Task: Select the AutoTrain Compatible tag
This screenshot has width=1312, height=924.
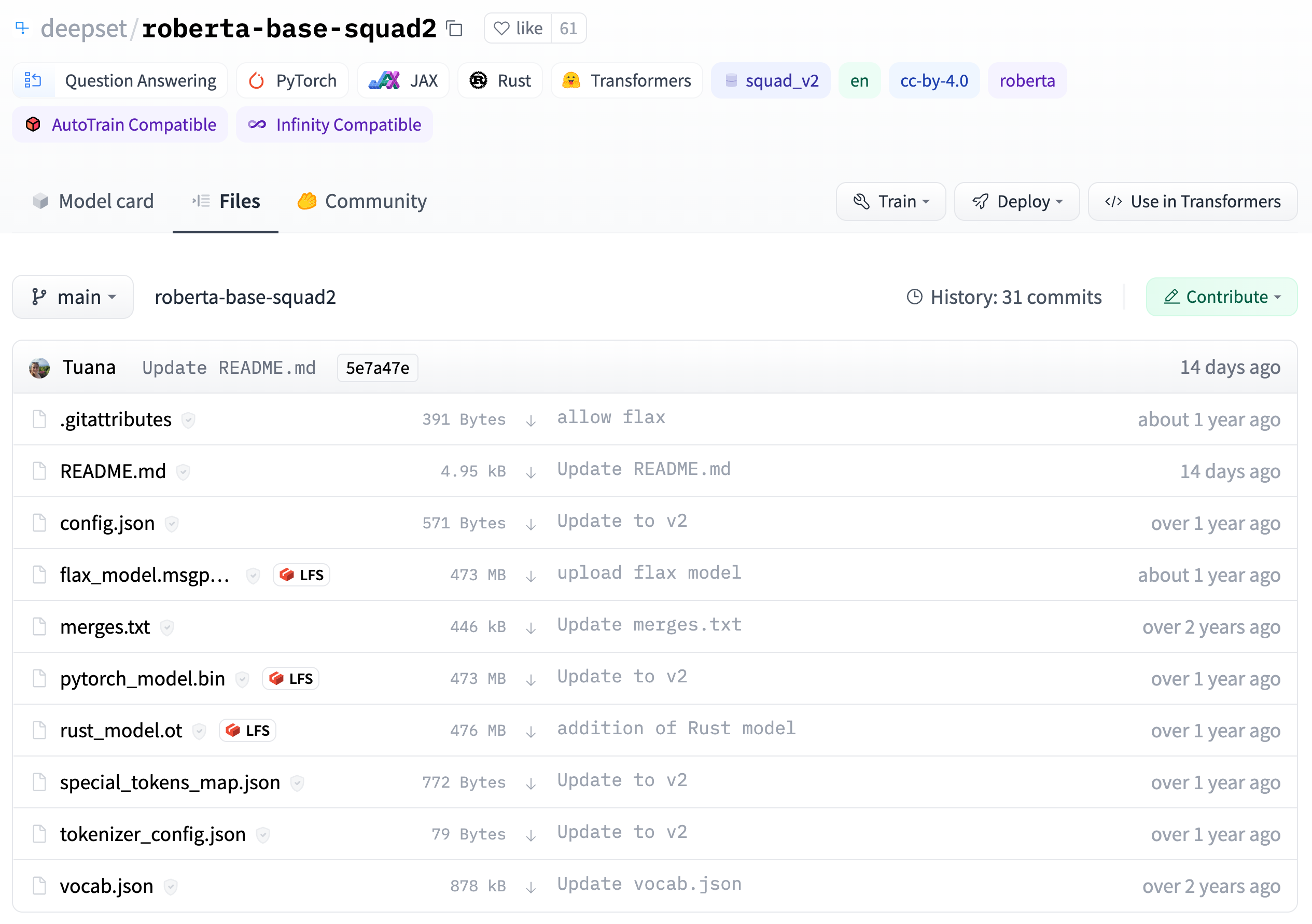Action: [120, 124]
